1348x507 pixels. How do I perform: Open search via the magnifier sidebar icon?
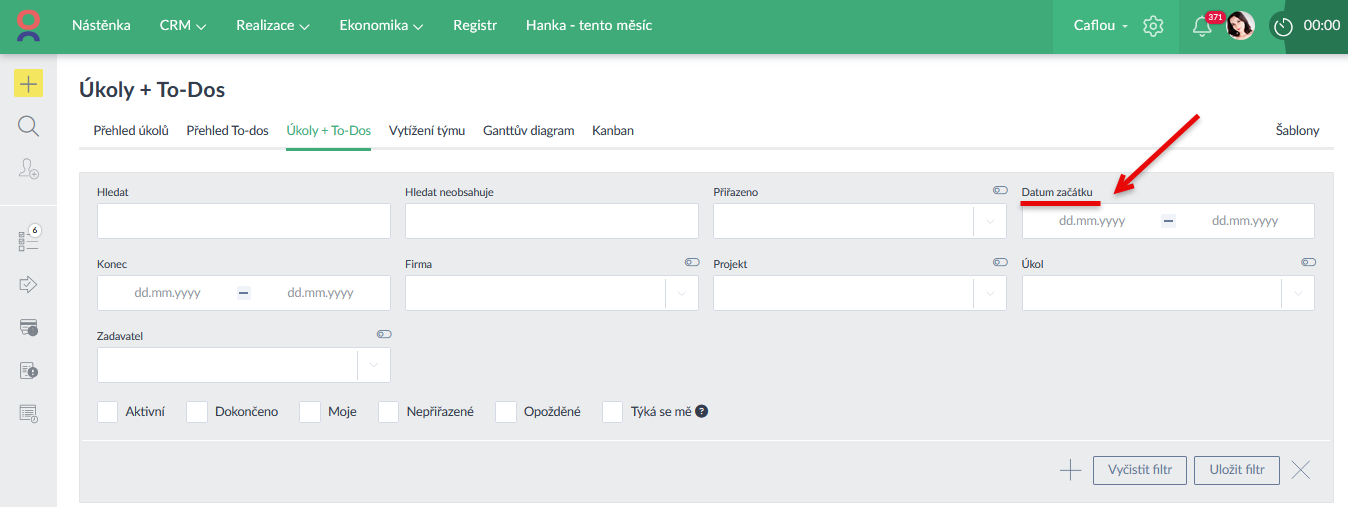tap(28, 126)
